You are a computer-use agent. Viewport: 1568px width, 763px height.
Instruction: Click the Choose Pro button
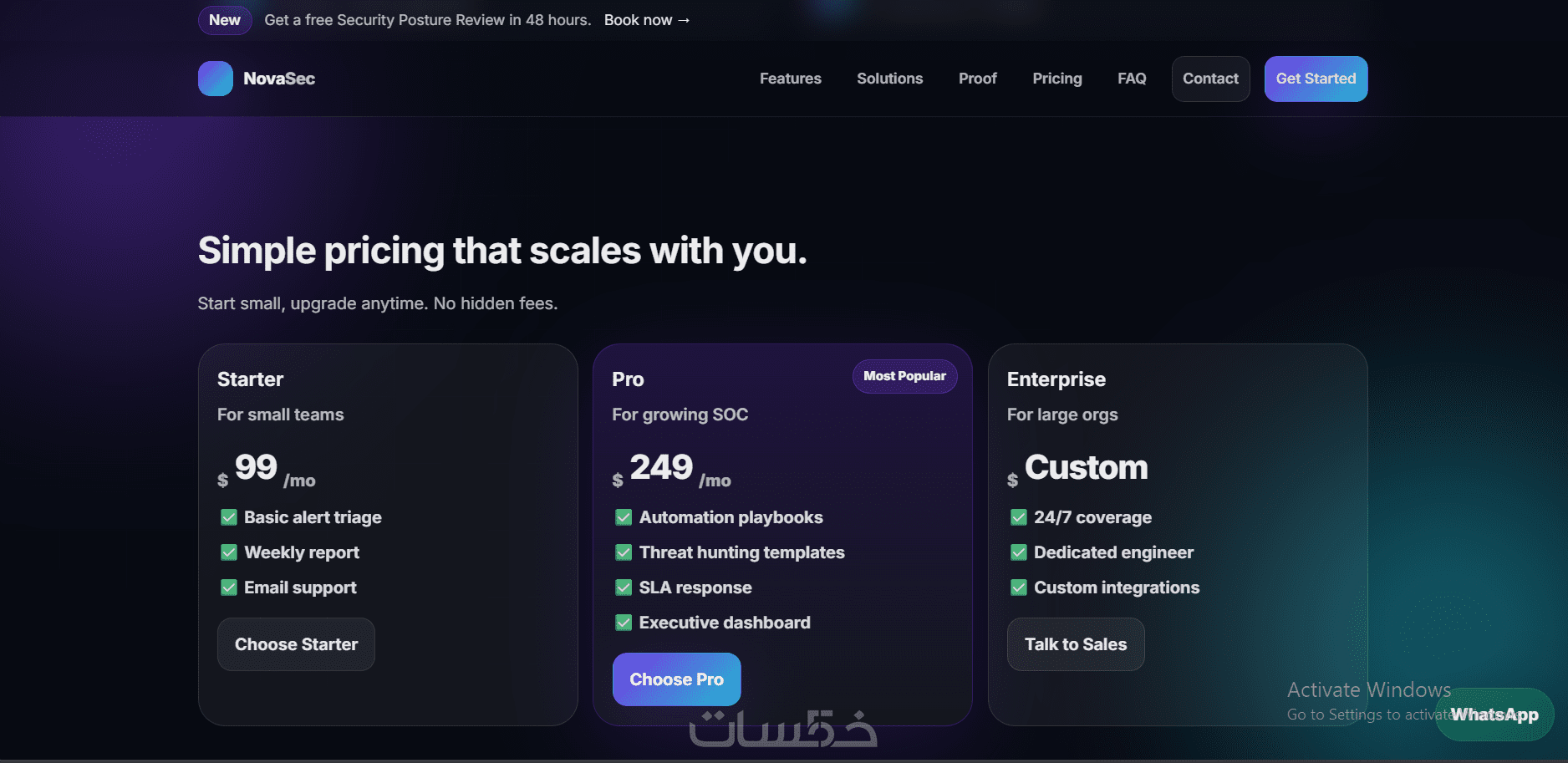(676, 679)
